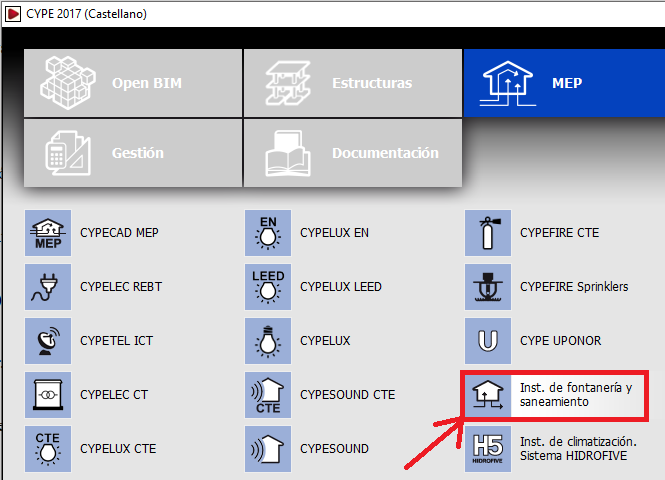
Task: Click the Documentación open book icon
Action: point(288,153)
